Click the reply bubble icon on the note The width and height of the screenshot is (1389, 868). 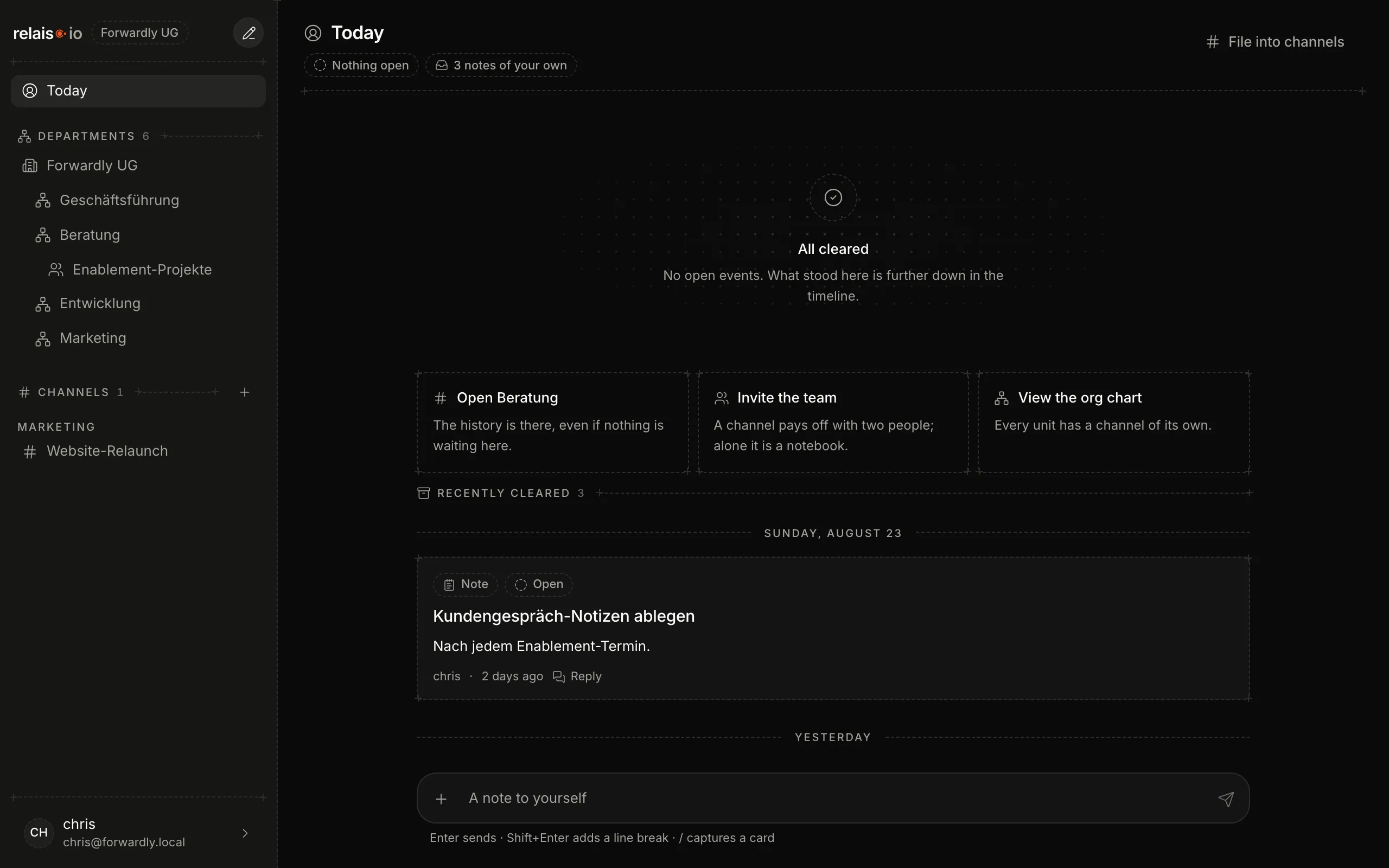[558, 677]
